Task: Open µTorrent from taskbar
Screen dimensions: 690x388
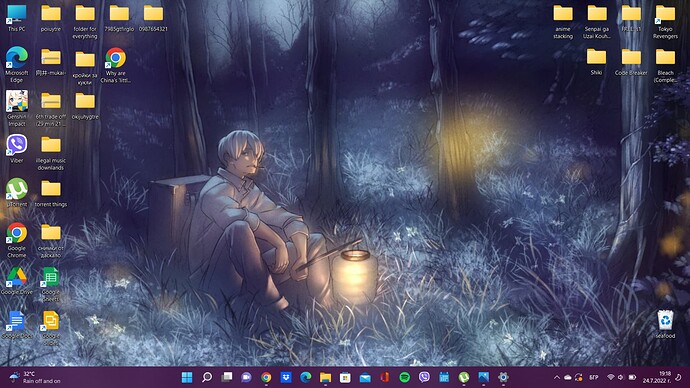Action: coord(464,377)
